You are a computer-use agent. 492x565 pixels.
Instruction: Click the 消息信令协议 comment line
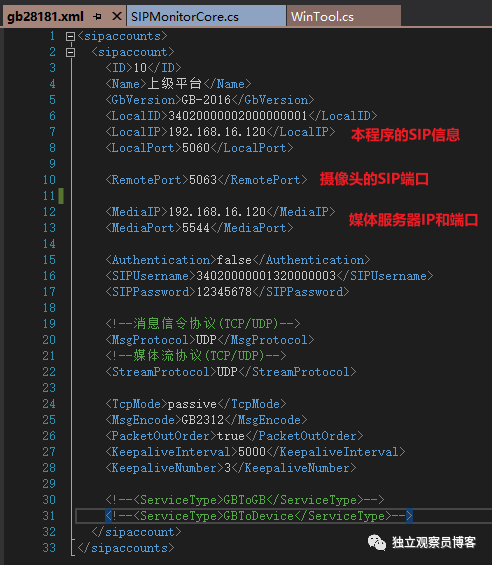[x=203, y=324]
